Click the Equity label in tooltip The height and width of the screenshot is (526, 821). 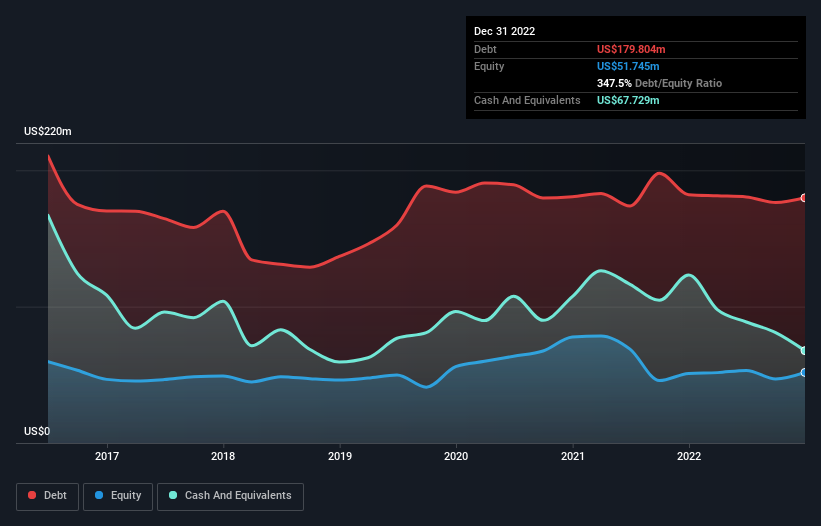[489, 66]
